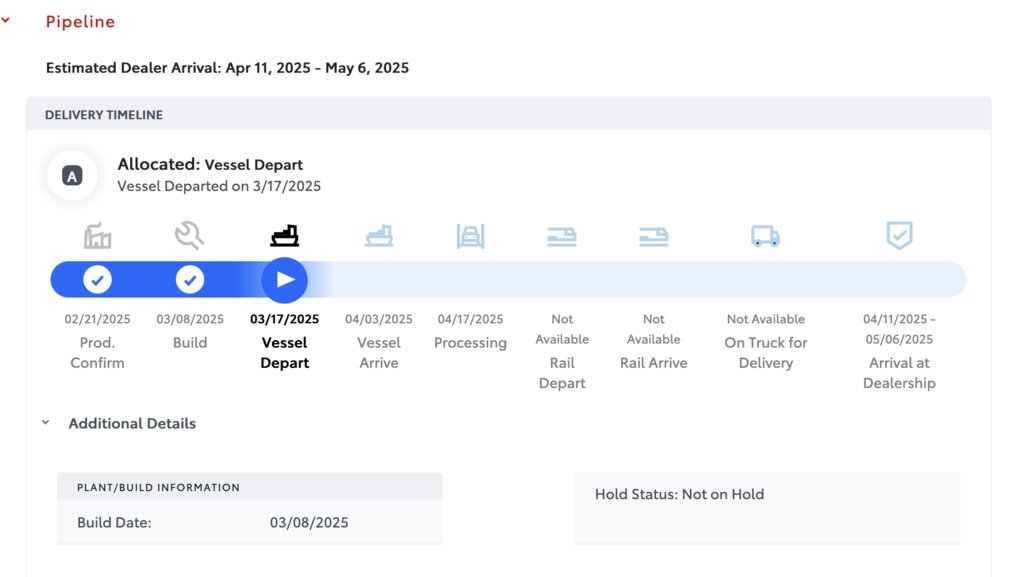This screenshot has width=1024, height=577.
Task: Click the Processing label
Action: [x=470, y=343]
